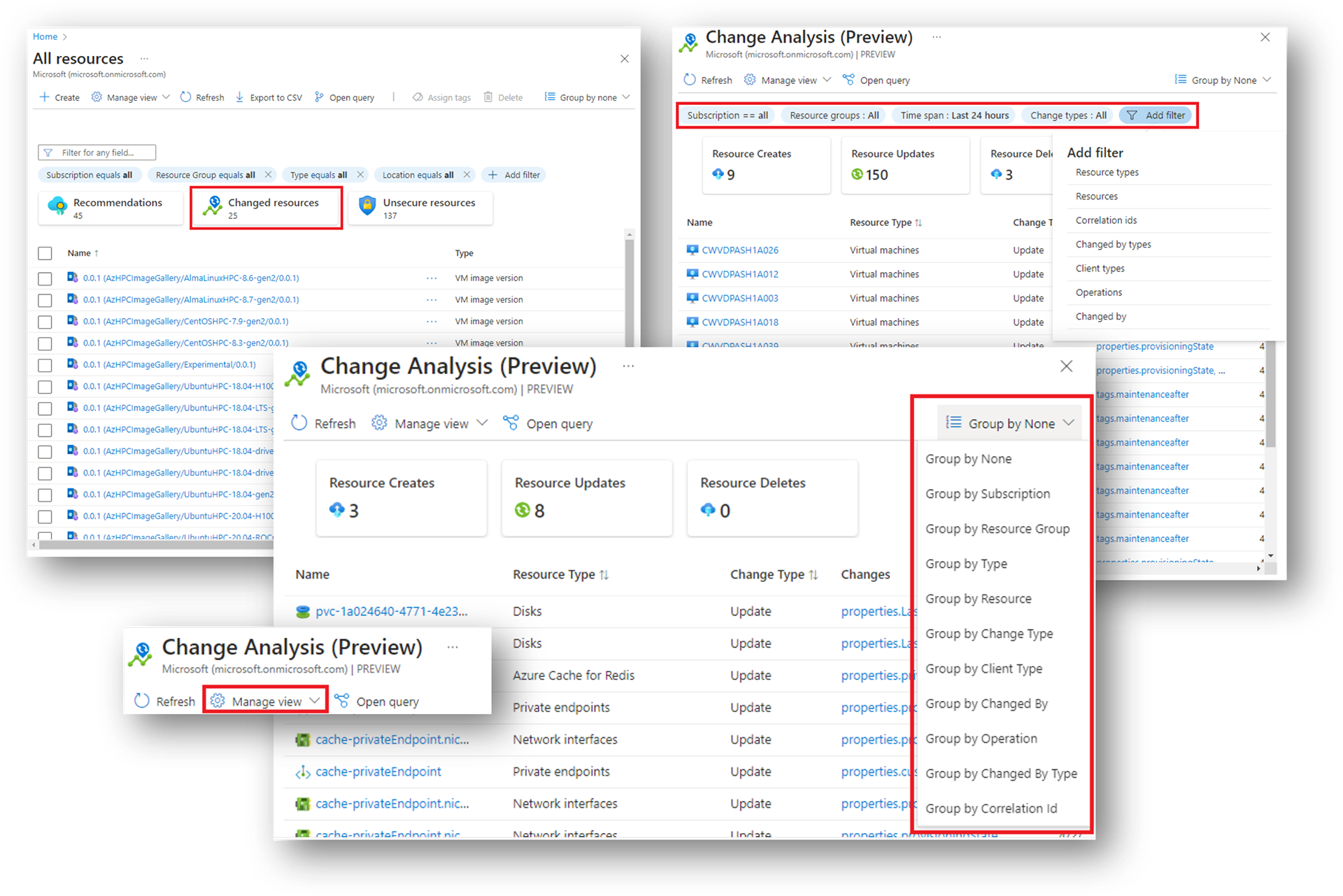Screen dimensions: 1343x896
Task: Check the UbuntuHPC-20.04-H100 row checkbox
Action: pyautogui.click(x=45, y=517)
